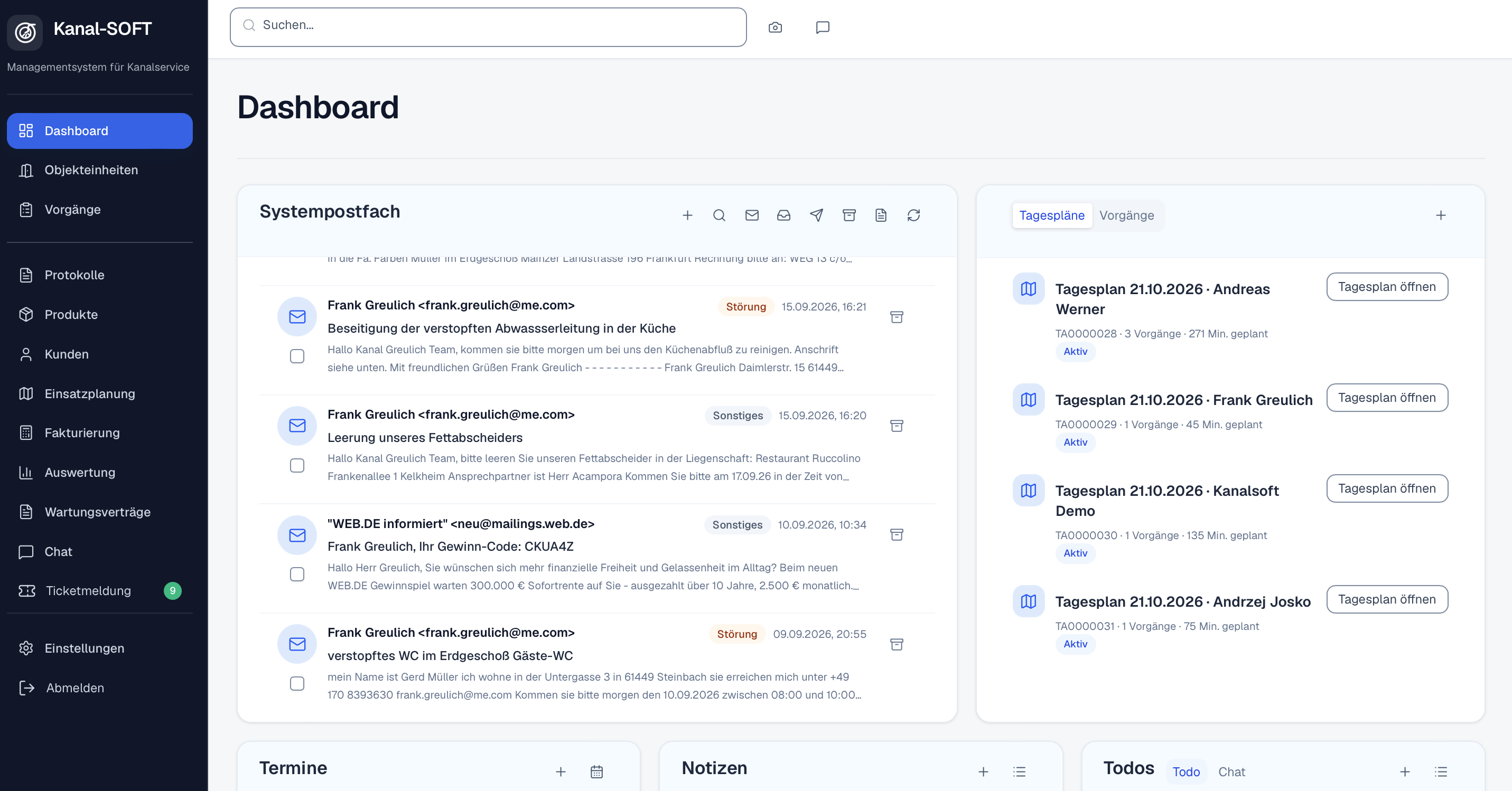Screen dimensions: 1512x791
Task: Tick checkbox for WEB.DE Gewinn-Code email
Action: point(297,574)
